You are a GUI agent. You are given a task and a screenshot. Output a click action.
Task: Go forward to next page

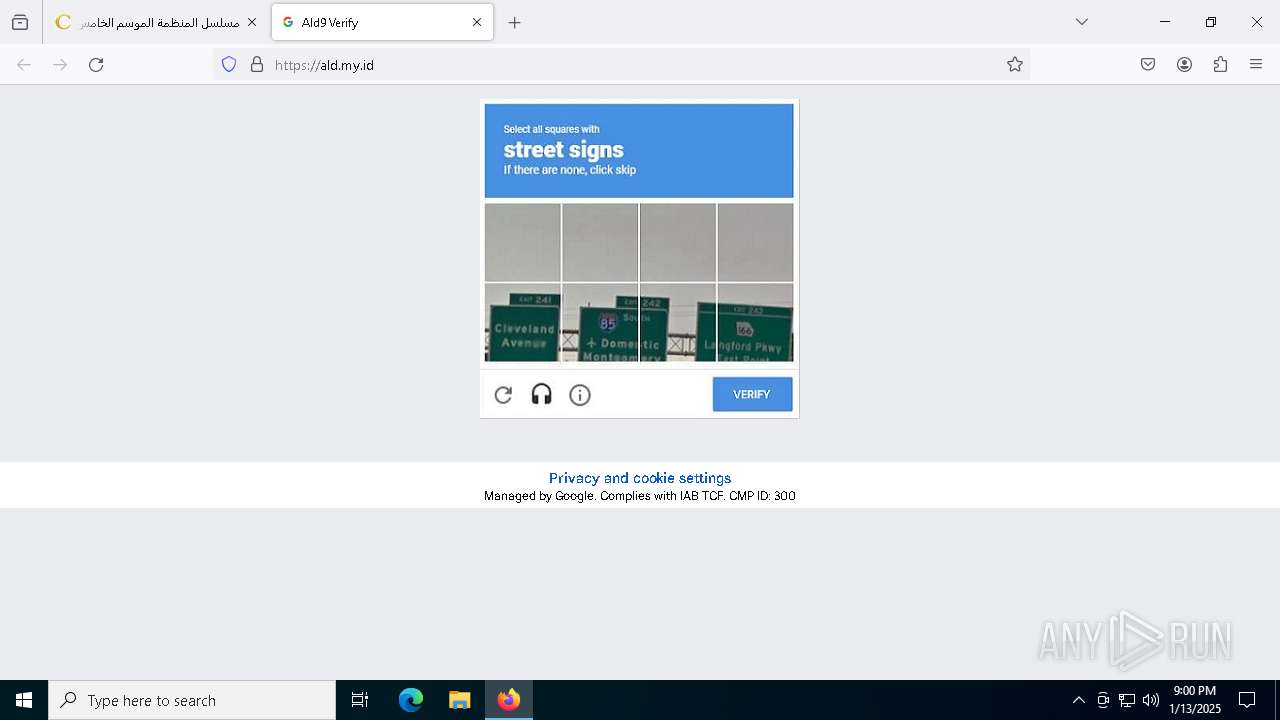[60, 65]
